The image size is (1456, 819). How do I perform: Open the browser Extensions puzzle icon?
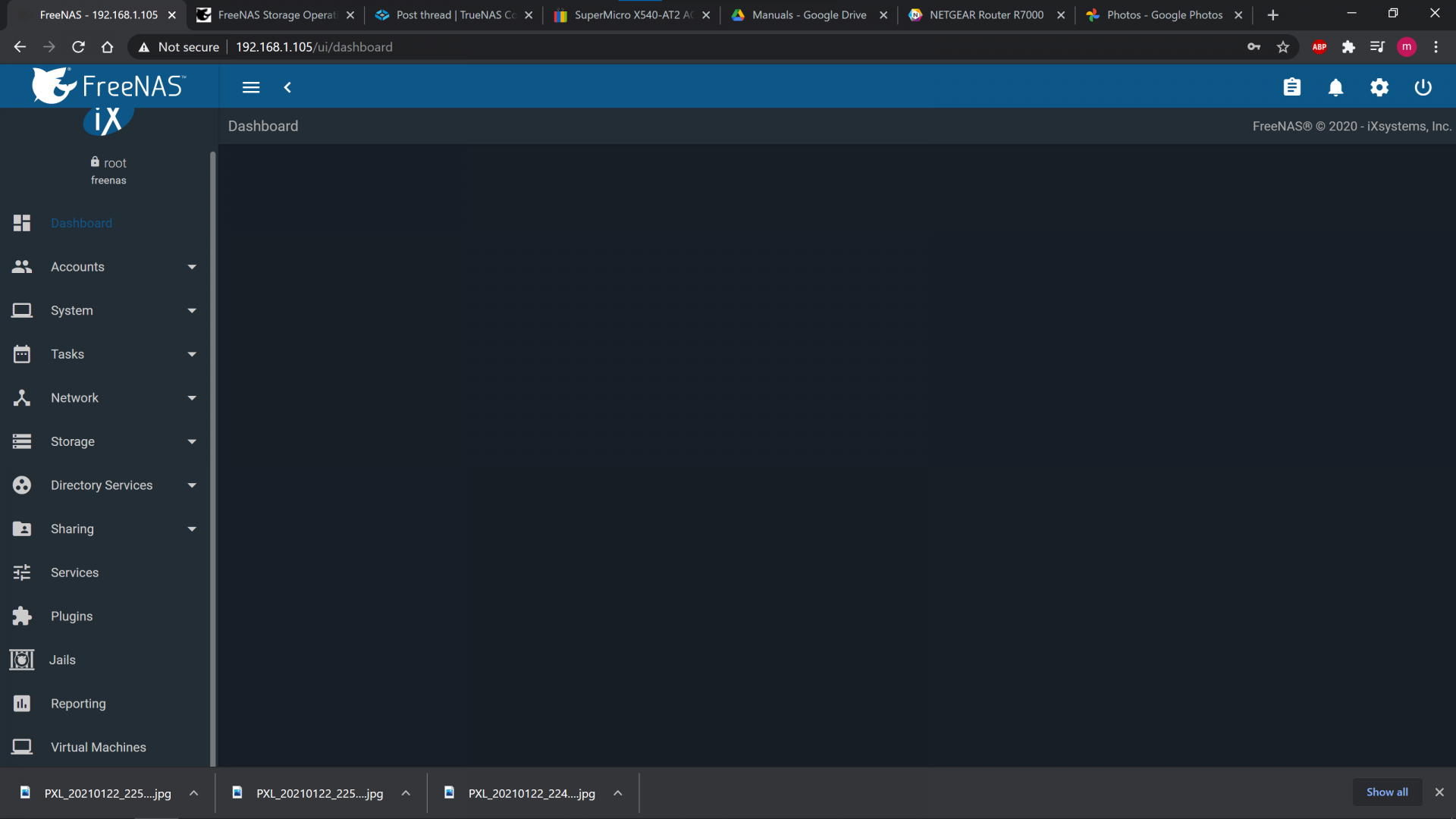tap(1348, 47)
